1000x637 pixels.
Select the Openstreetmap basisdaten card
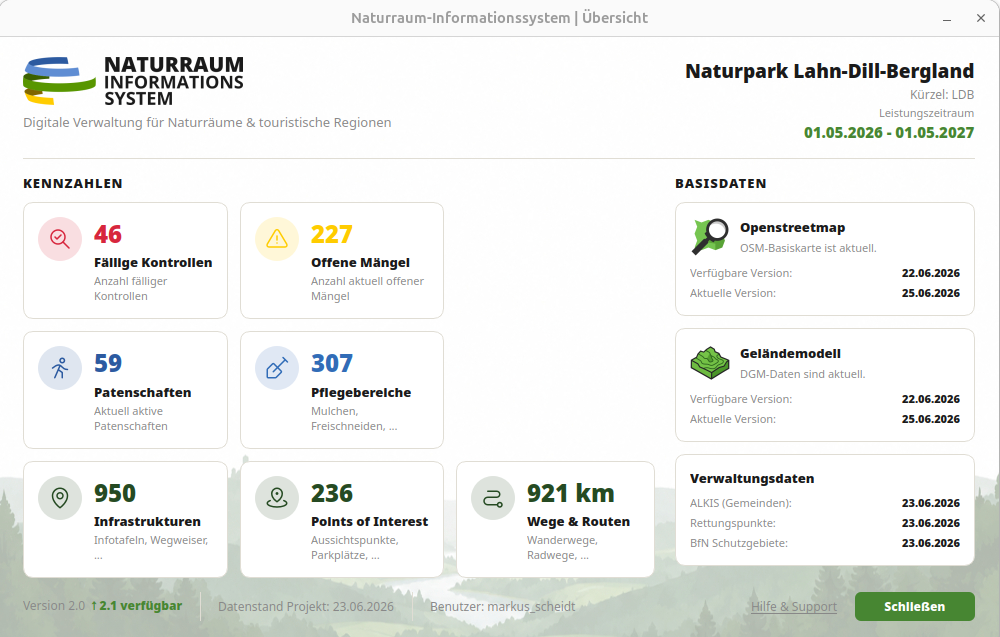coord(825,259)
